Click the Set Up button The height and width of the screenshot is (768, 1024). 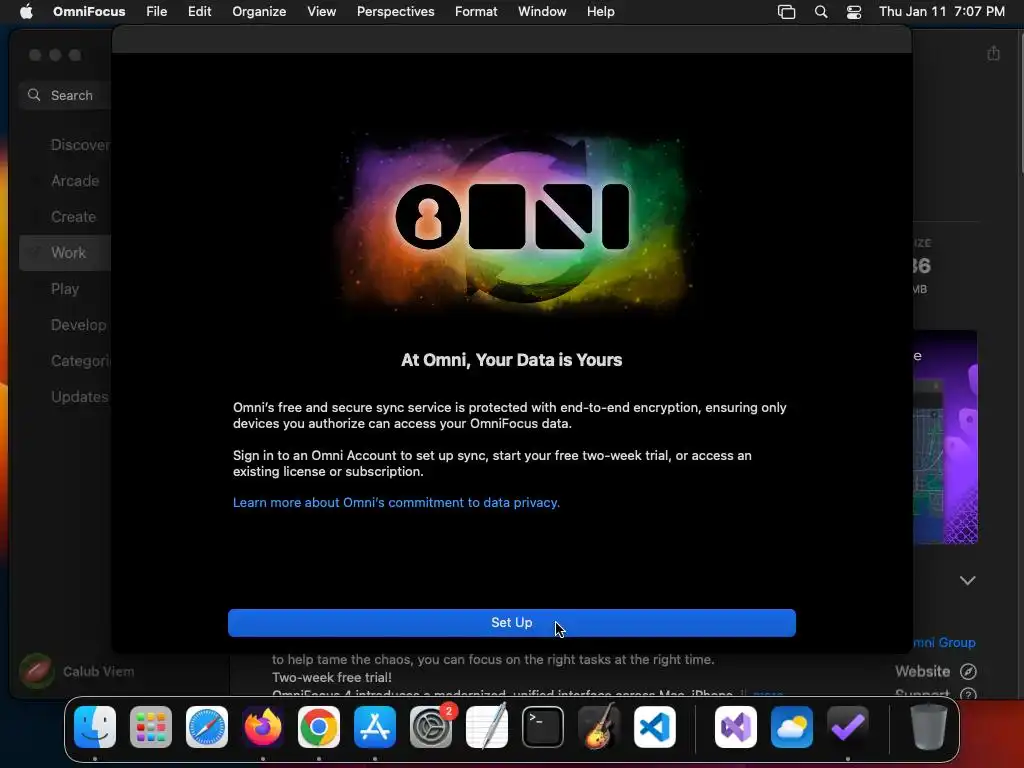tap(511, 622)
